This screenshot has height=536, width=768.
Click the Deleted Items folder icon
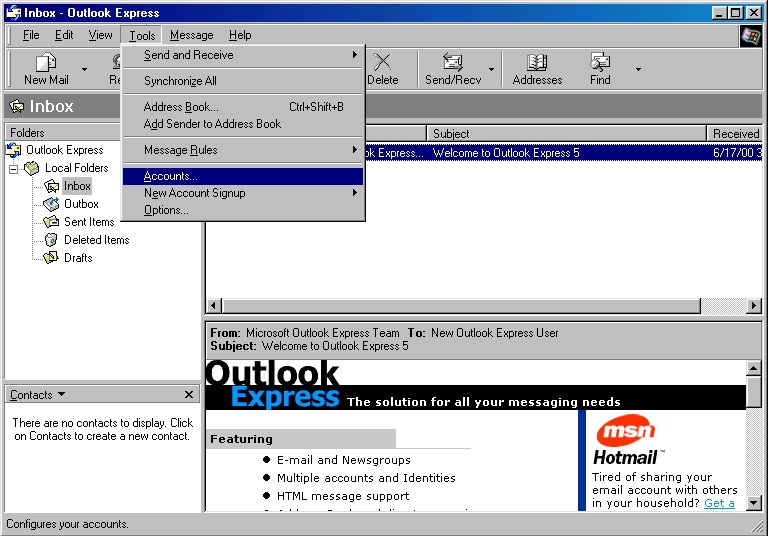(51, 240)
